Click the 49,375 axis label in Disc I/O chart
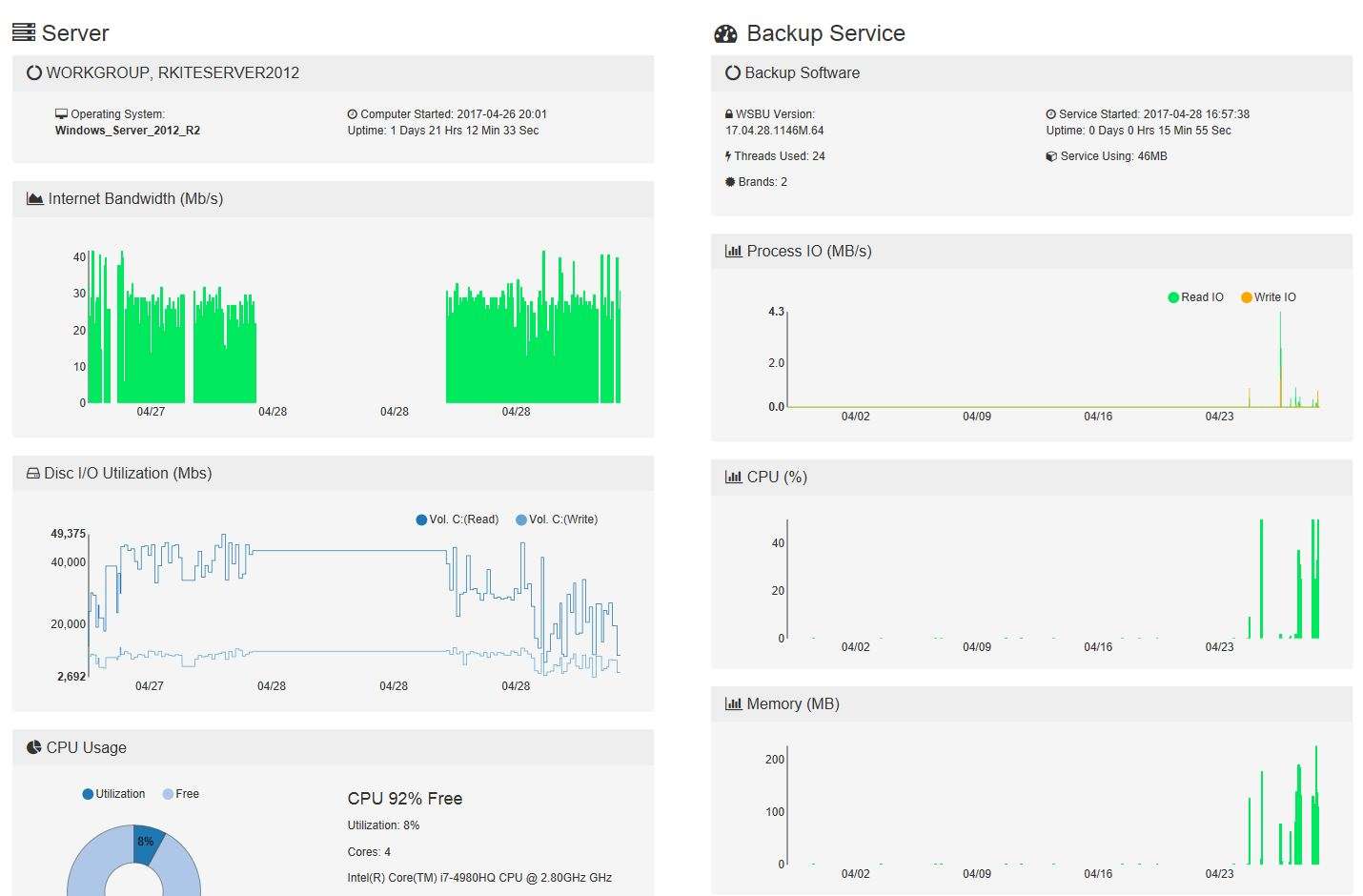 coord(69,534)
